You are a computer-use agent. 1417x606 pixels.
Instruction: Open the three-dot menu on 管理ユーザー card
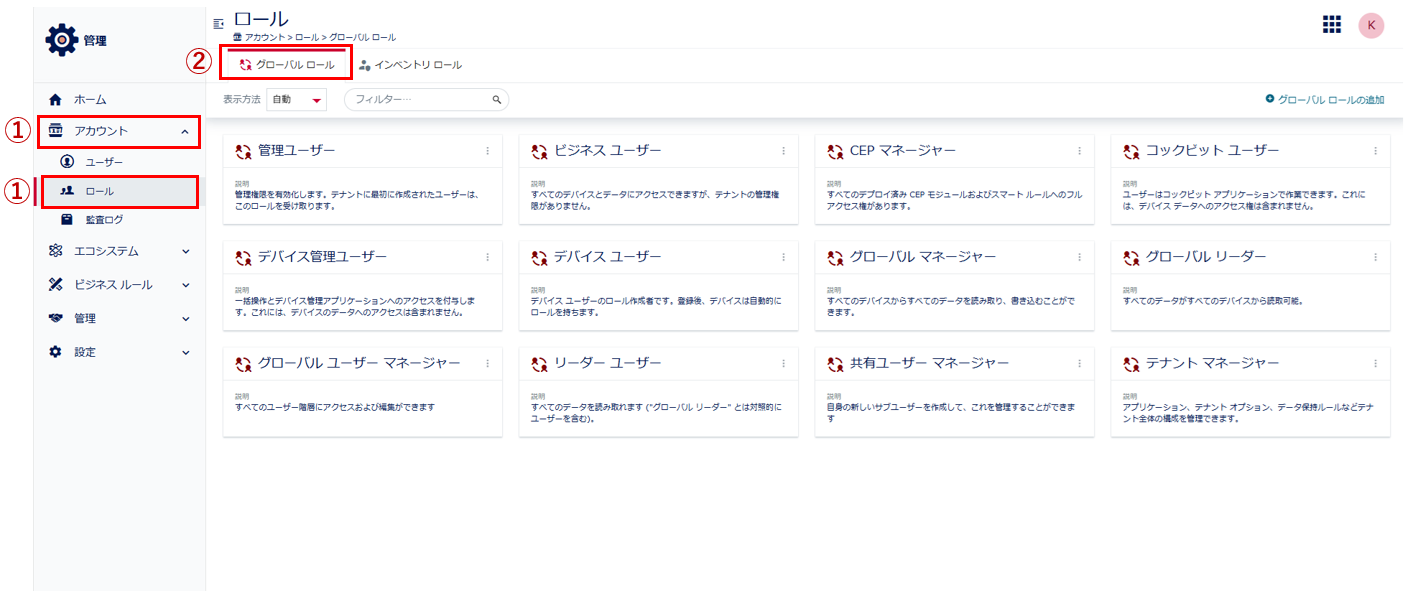pyautogui.click(x=488, y=151)
